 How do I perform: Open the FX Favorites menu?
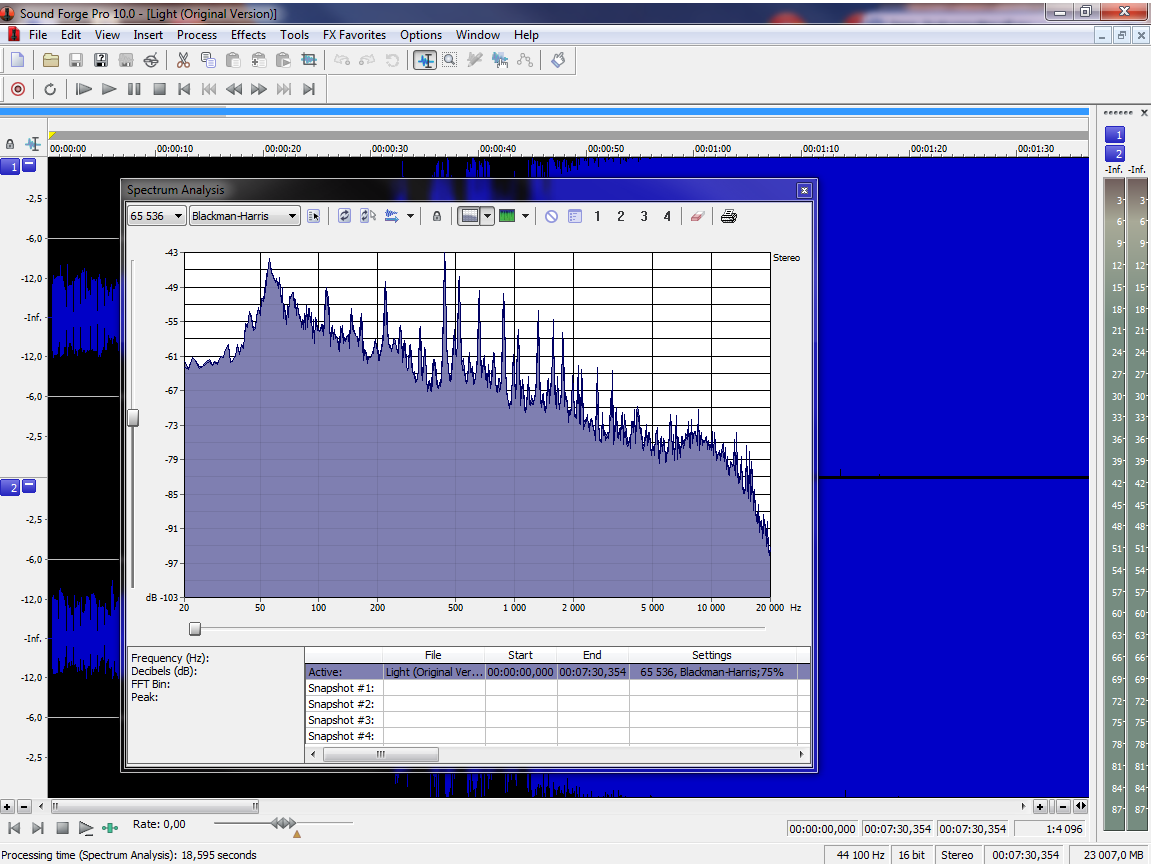pos(355,35)
